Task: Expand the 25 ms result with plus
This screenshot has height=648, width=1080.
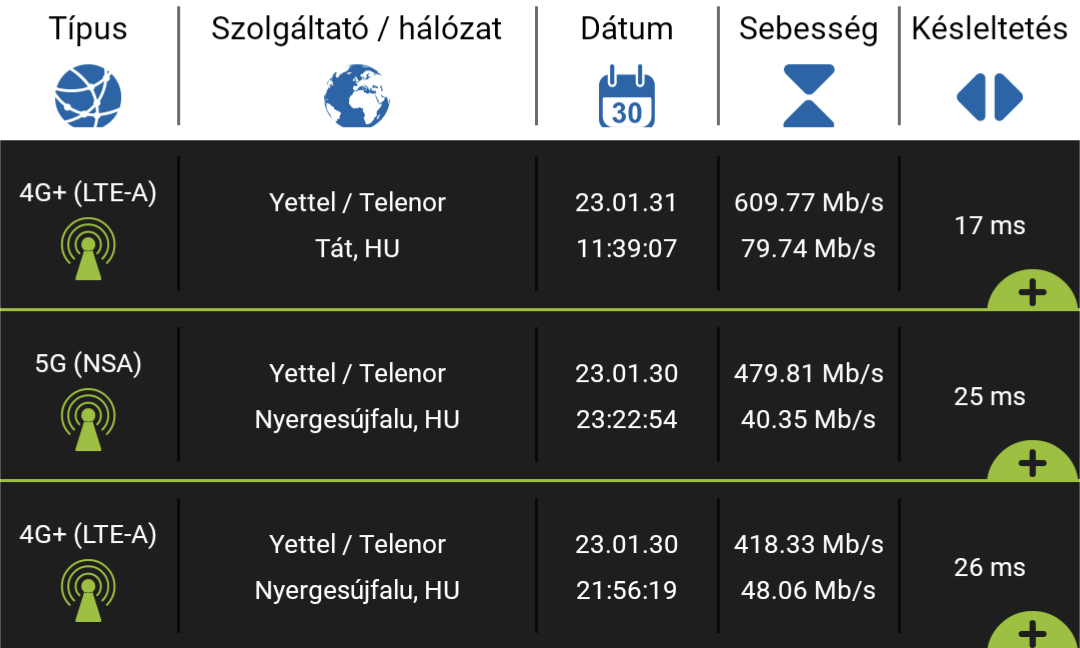Action: (1032, 463)
